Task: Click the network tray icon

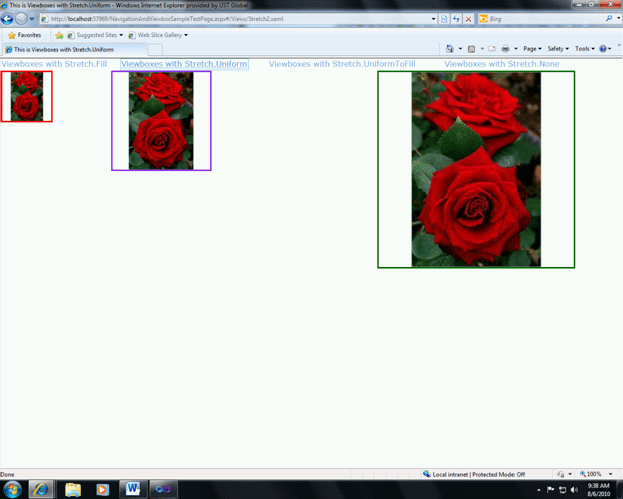Action: (563, 489)
